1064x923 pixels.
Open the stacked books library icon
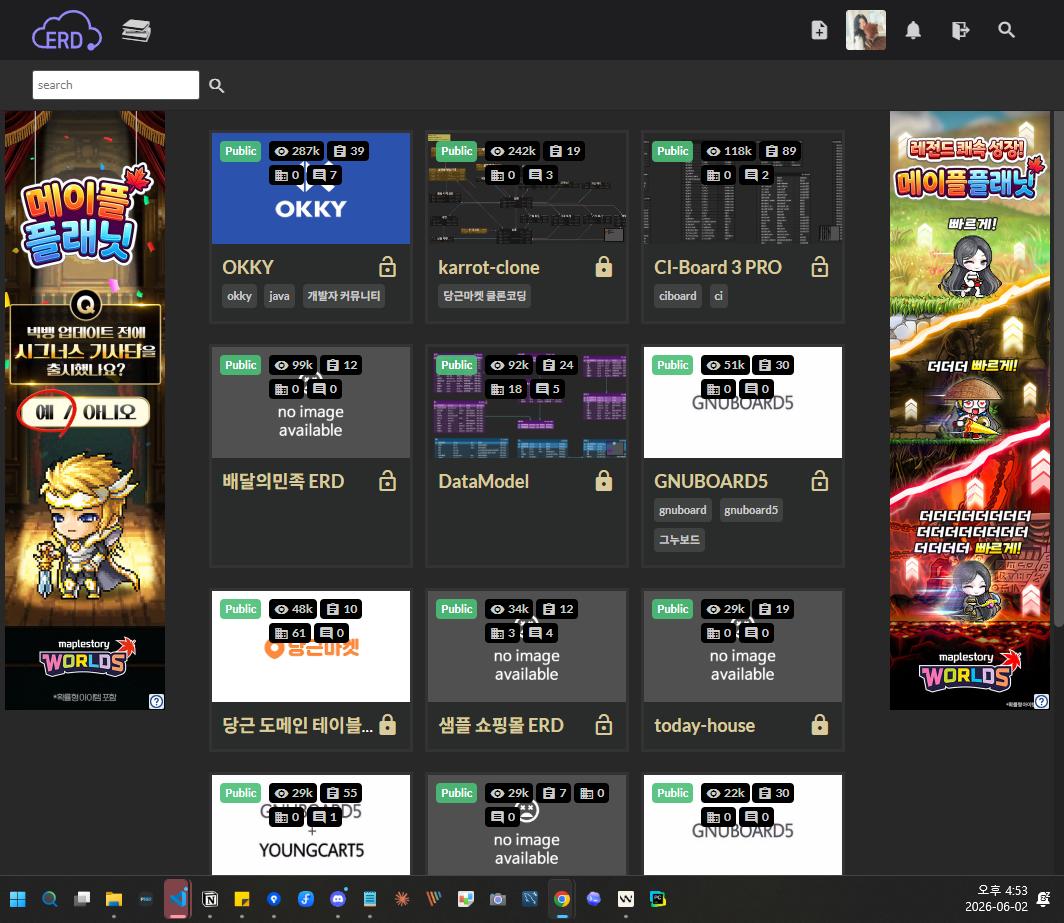click(136, 31)
